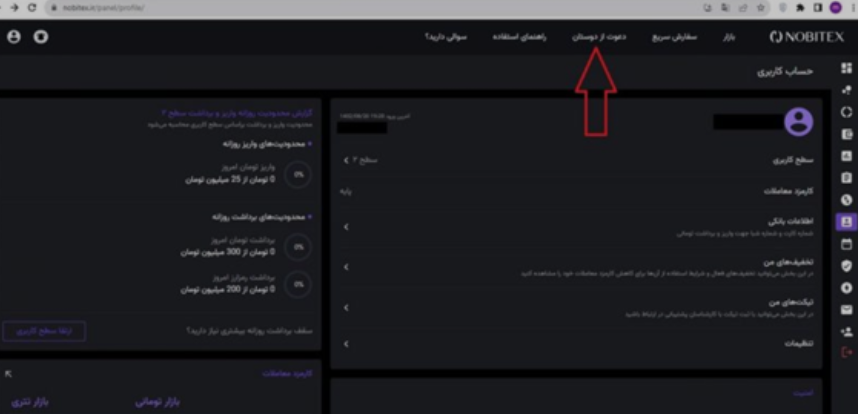Open the dashboard grid icon in sidebar
The width and height of the screenshot is (858, 414).
point(847,68)
